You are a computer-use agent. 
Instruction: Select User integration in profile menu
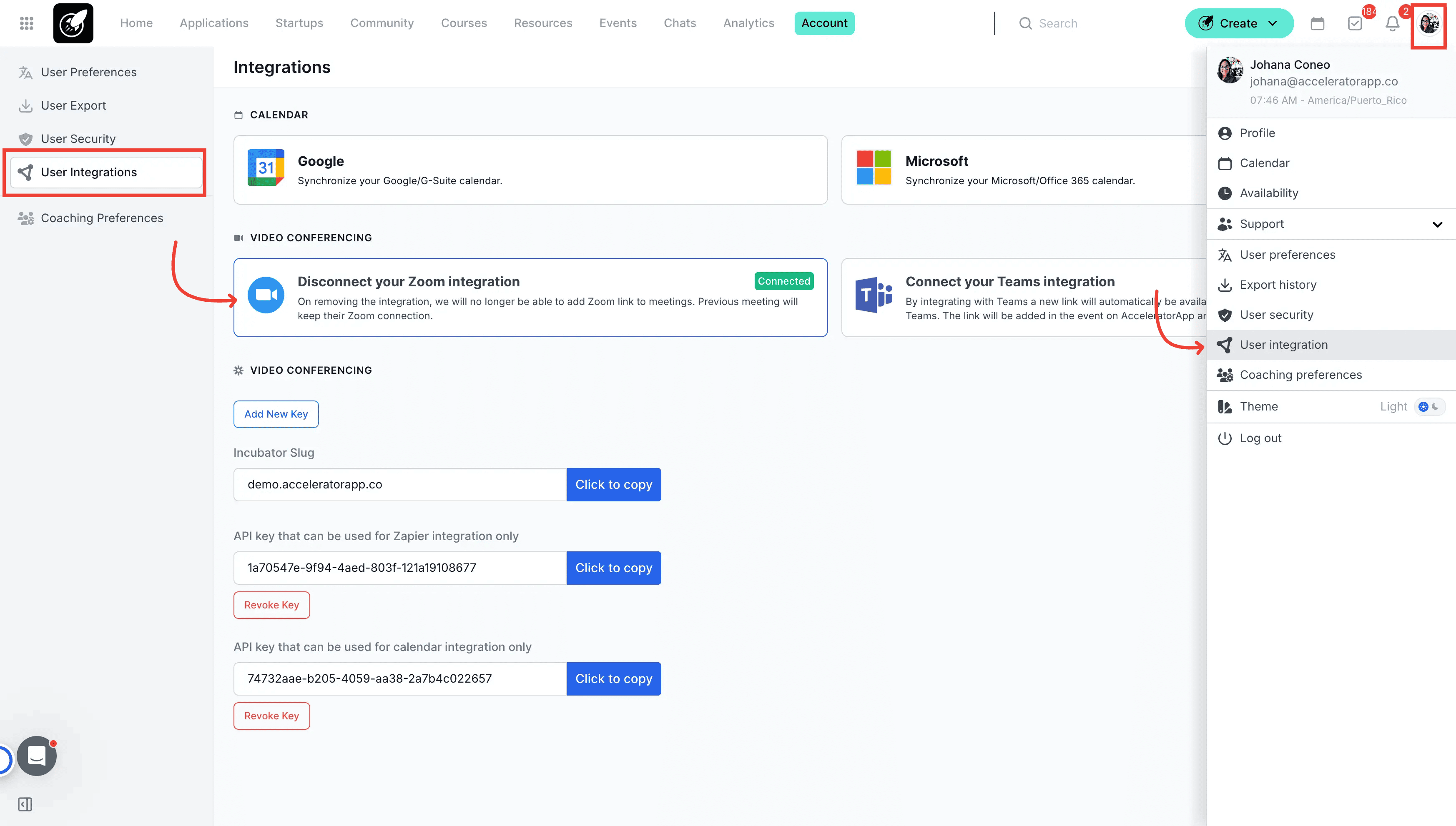click(x=1330, y=345)
